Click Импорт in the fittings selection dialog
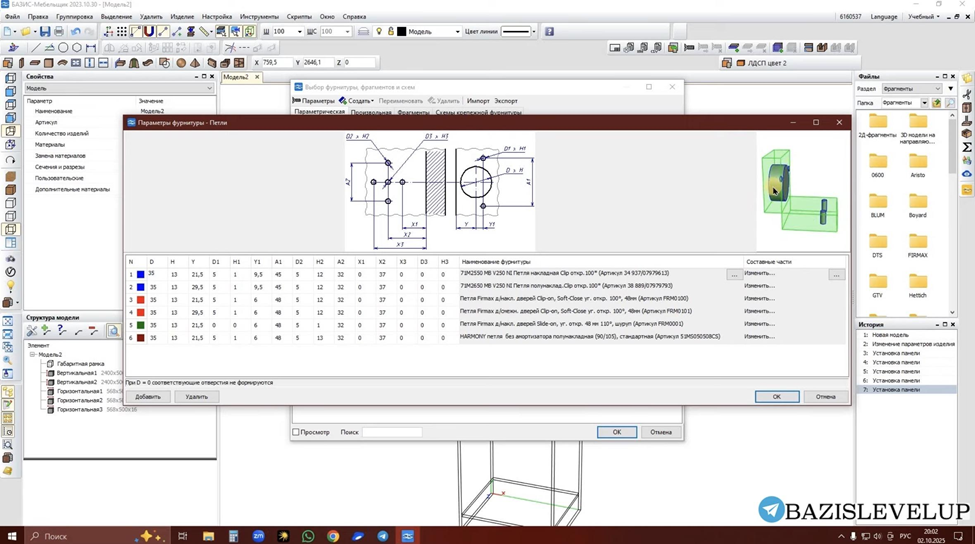Screen dimensions: 975x544 [478, 101]
